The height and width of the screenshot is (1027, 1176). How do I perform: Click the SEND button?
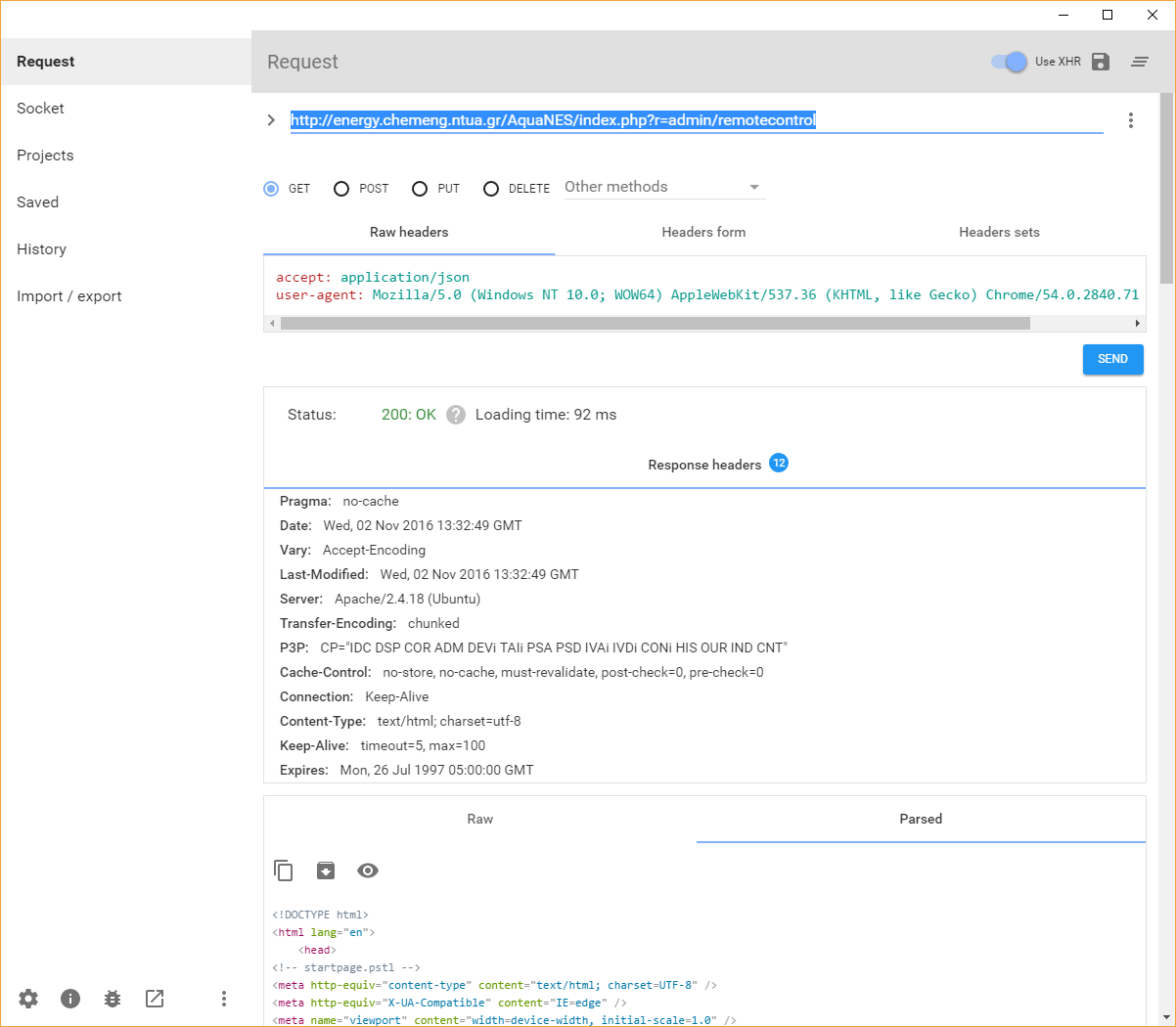tap(1113, 359)
